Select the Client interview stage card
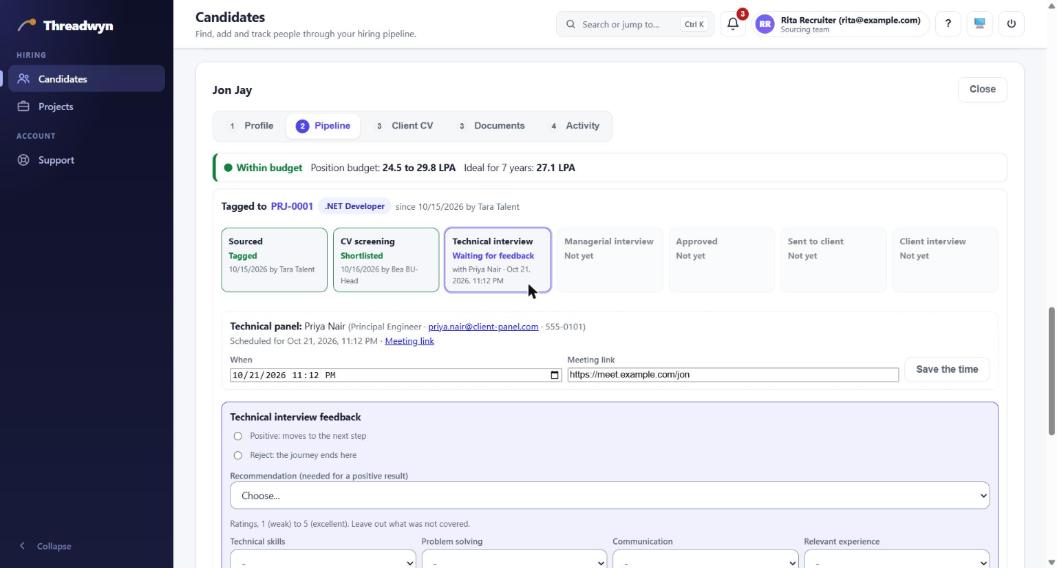 [945, 260]
